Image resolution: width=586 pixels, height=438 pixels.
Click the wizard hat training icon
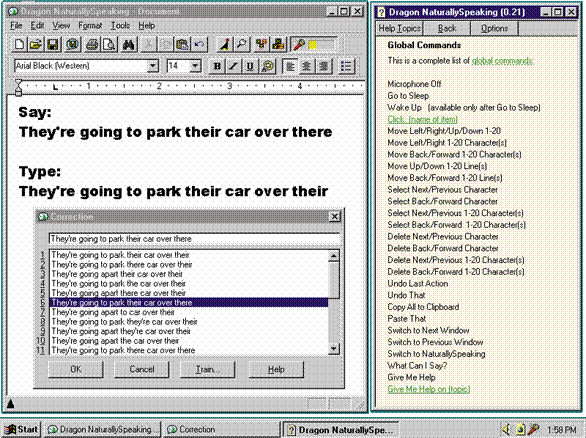point(224,45)
